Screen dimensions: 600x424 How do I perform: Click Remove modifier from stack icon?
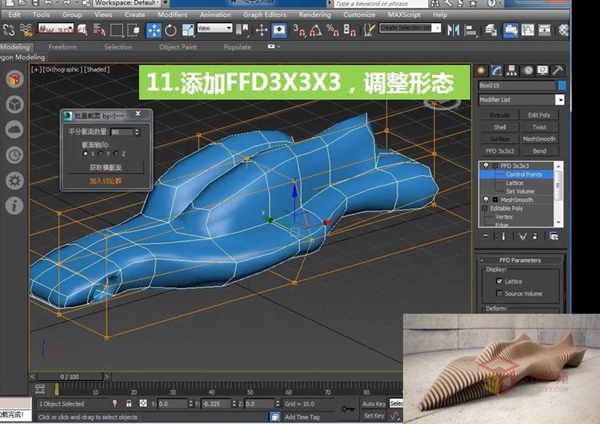535,236
